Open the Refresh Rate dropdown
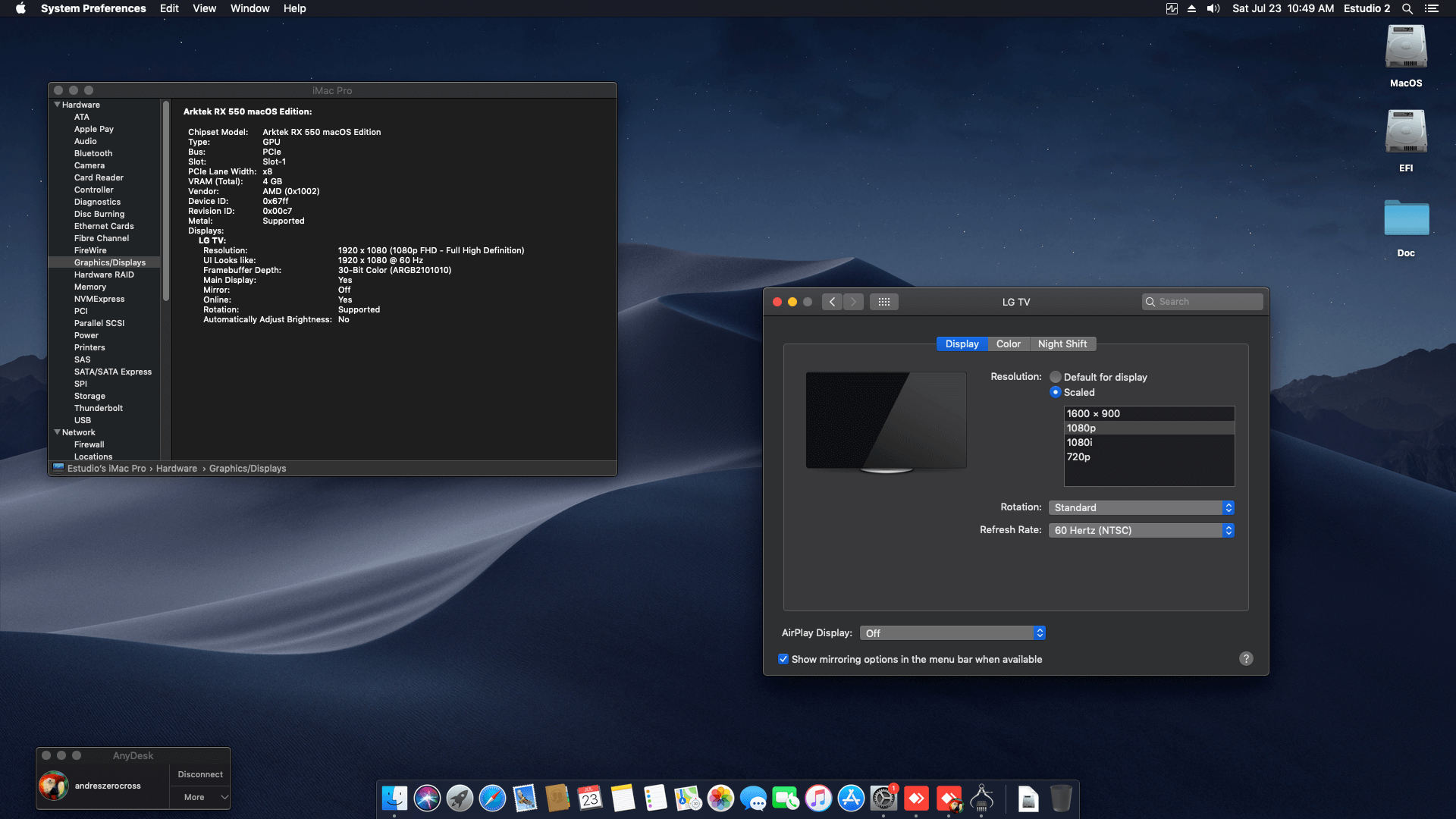 1141,530
